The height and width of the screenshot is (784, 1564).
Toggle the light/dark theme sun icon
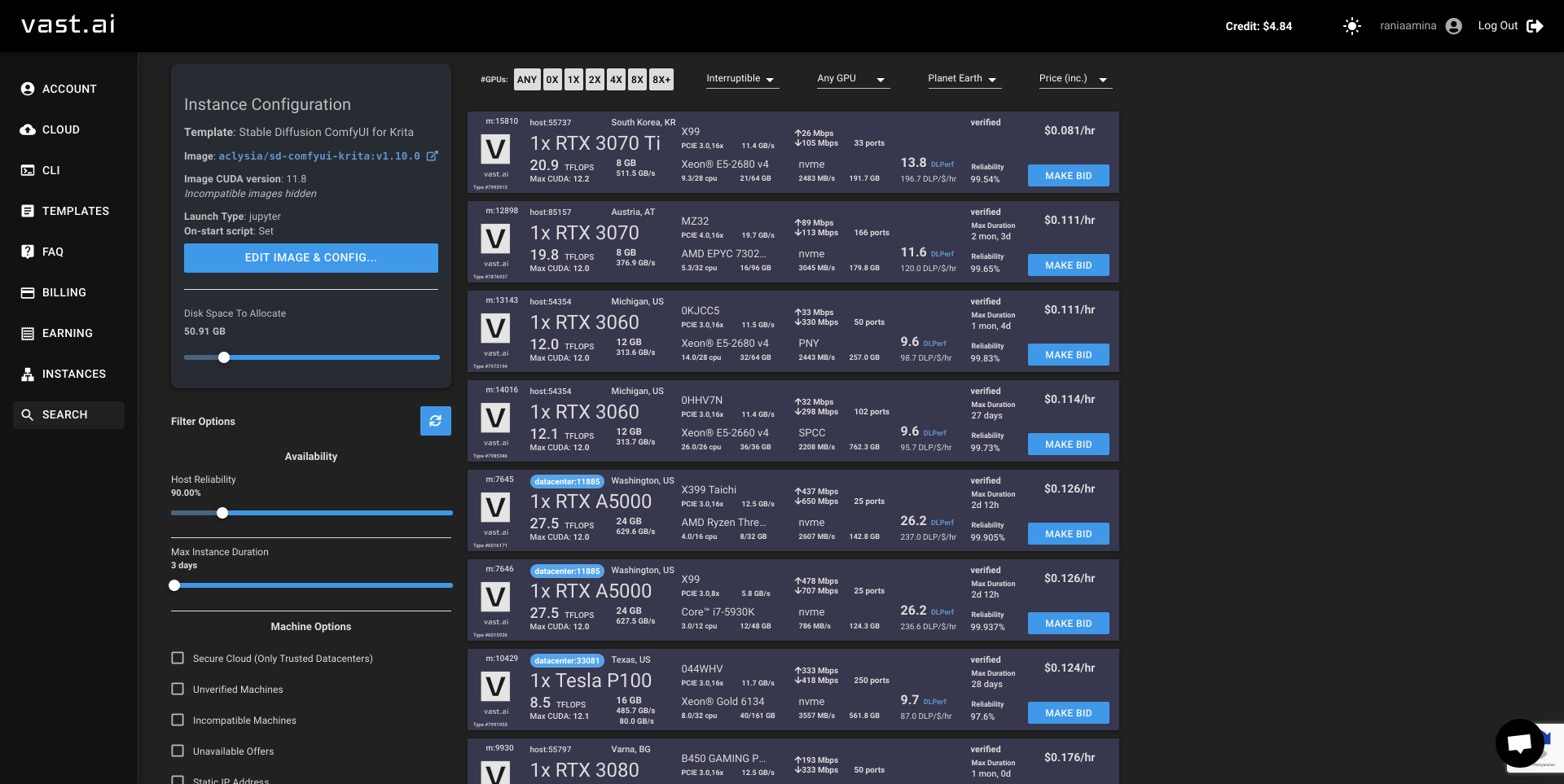(1352, 26)
